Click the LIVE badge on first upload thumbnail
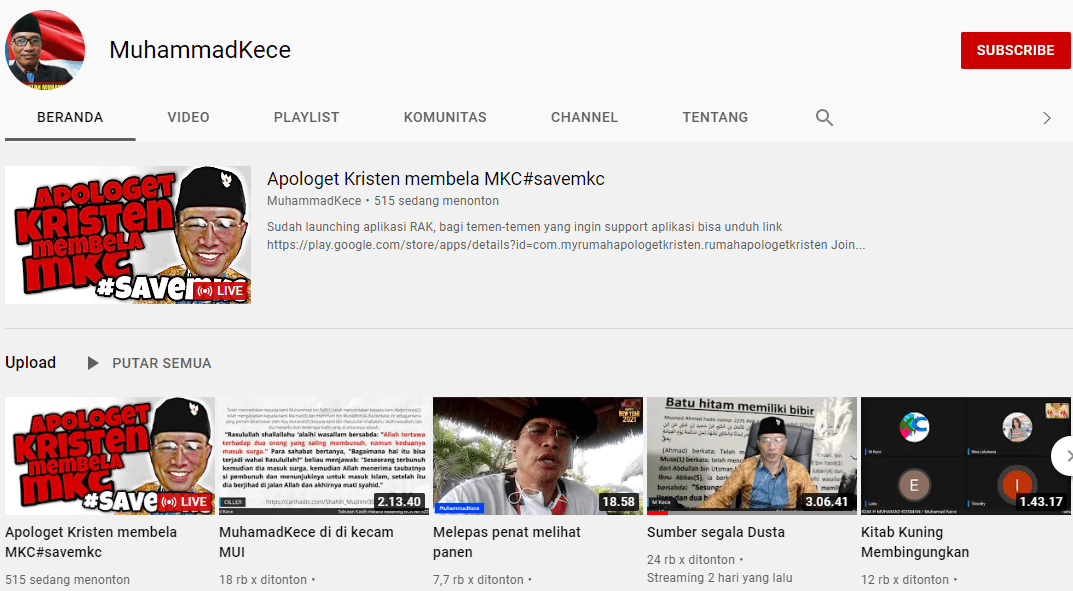This screenshot has height=591, width=1073. (185, 501)
